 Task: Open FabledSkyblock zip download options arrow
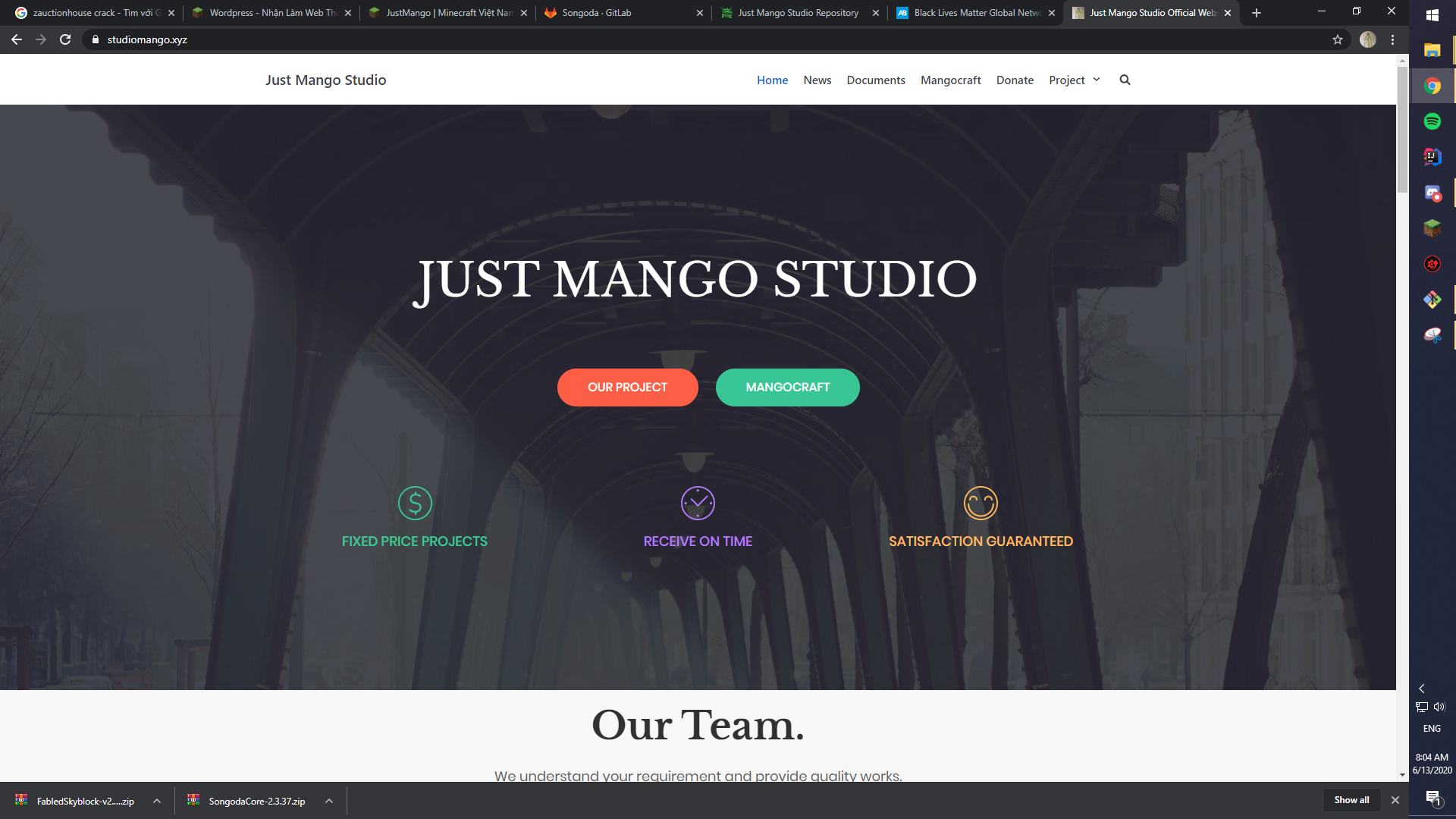[x=157, y=801]
